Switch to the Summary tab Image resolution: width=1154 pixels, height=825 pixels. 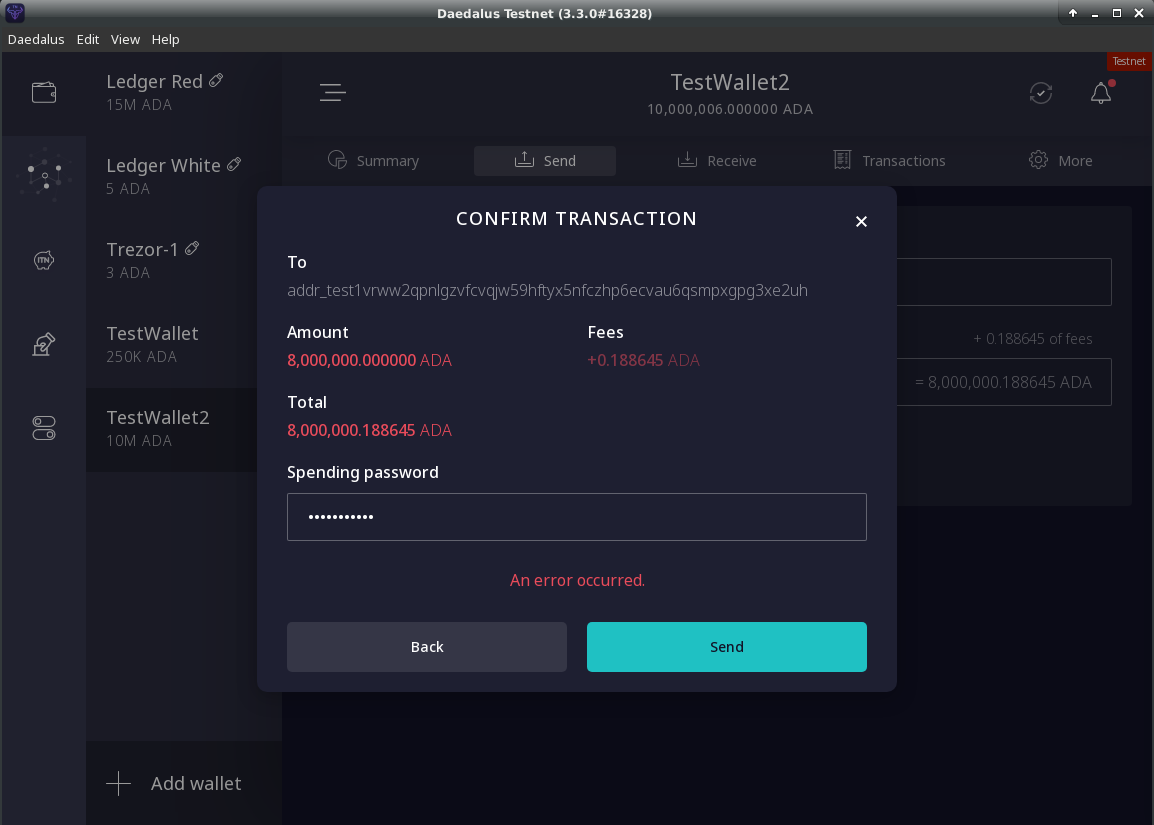(373, 160)
